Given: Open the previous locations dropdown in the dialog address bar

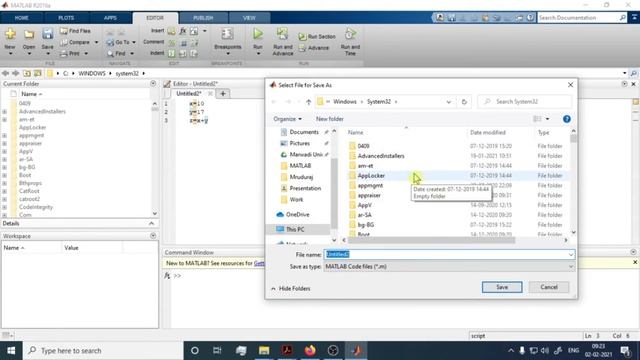Looking at the screenshot, I should pyautogui.click(x=449, y=102).
